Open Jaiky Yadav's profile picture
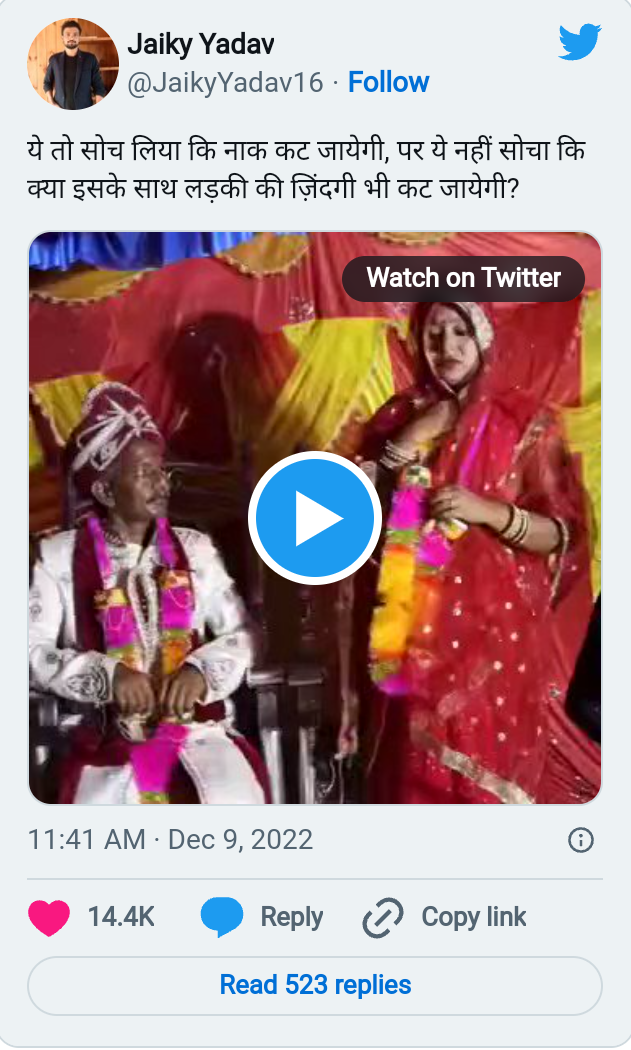The height and width of the screenshot is (1050, 631). click(72, 63)
